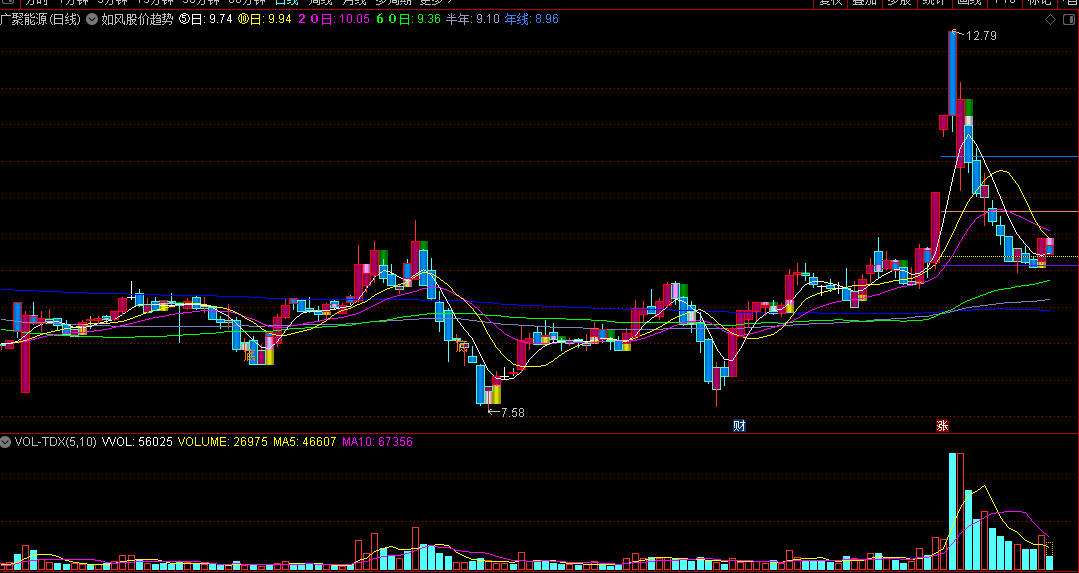Image resolution: width=1079 pixels, height=573 pixels.
Task: Open the indicator menu beside 如风股价趋势
Action: pyautogui.click(x=92, y=19)
